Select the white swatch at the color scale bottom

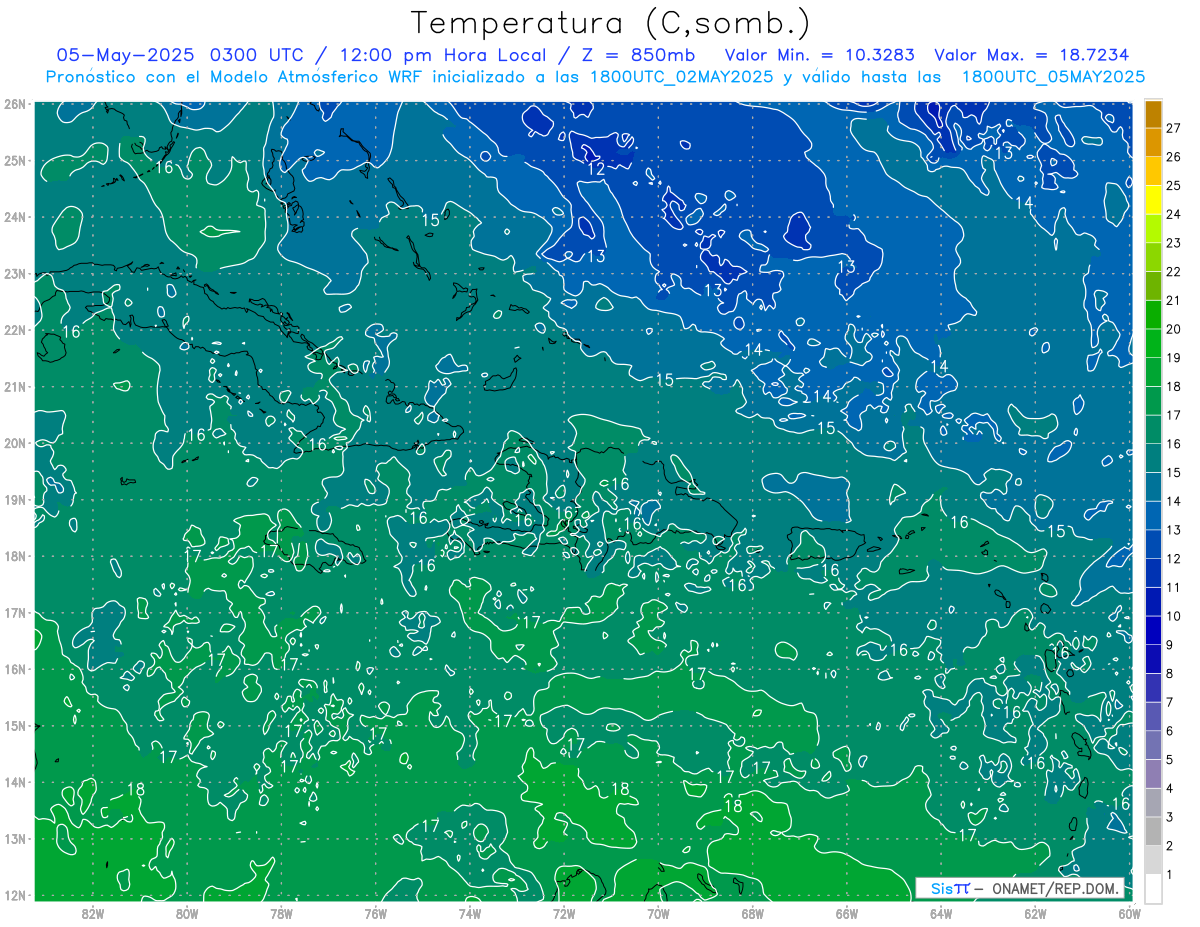pyautogui.click(x=1153, y=888)
